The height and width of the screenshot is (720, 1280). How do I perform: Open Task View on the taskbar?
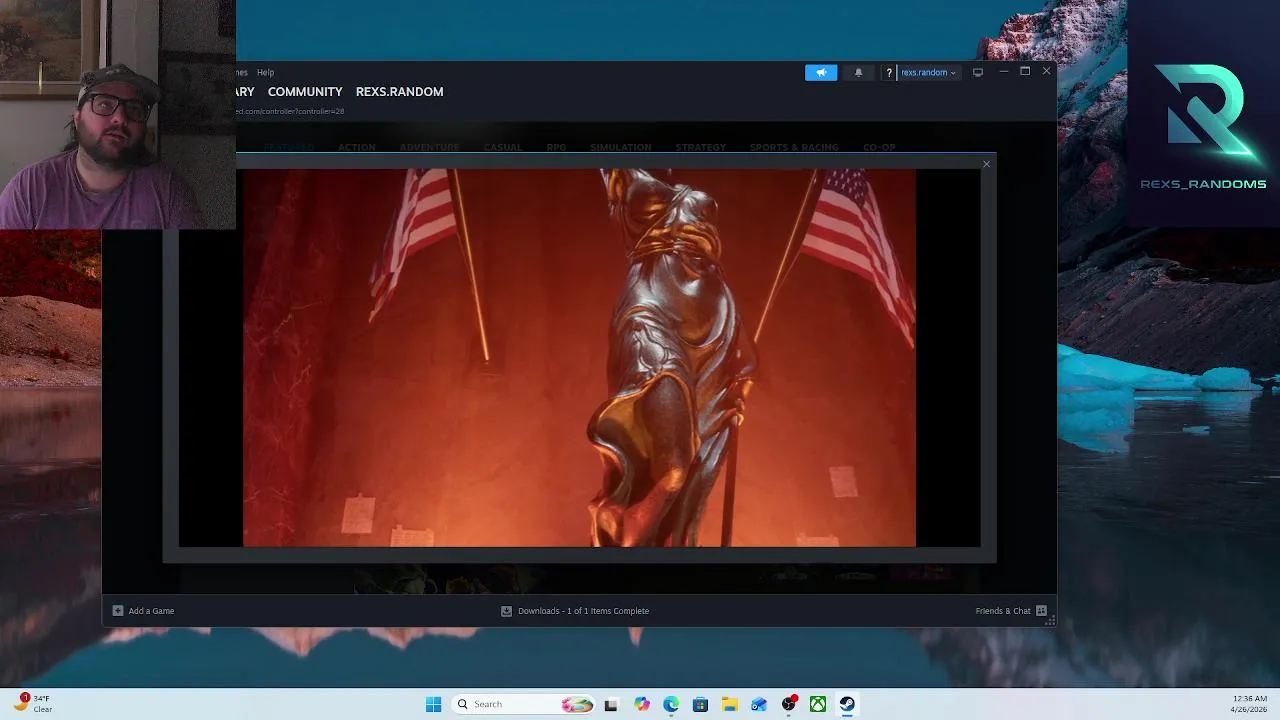pyautogui.click(x=611, y=704)
